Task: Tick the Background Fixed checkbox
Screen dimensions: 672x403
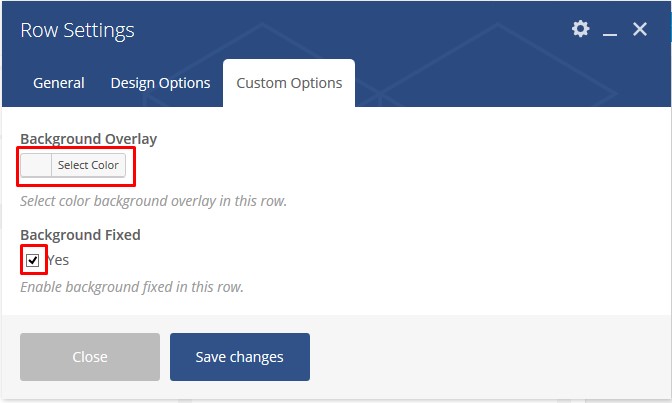Action: 33,260
